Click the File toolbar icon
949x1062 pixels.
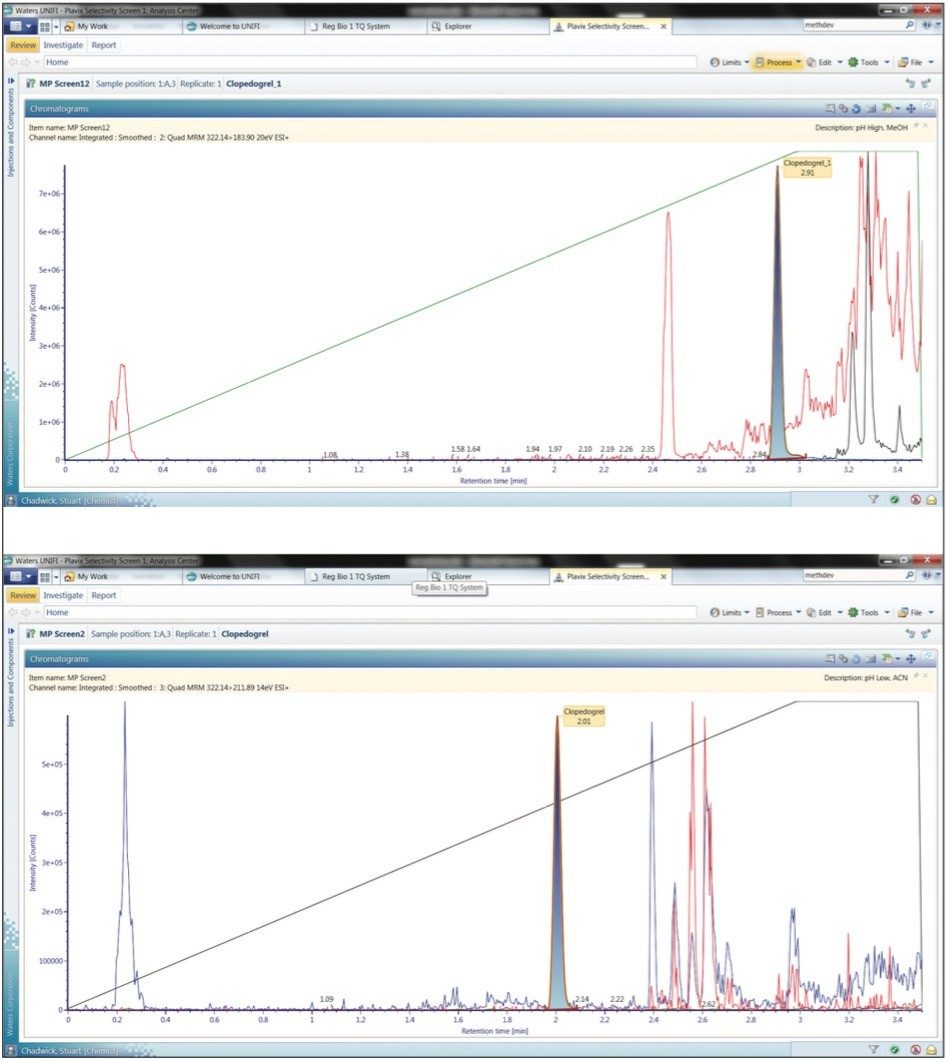coord(904,62)
